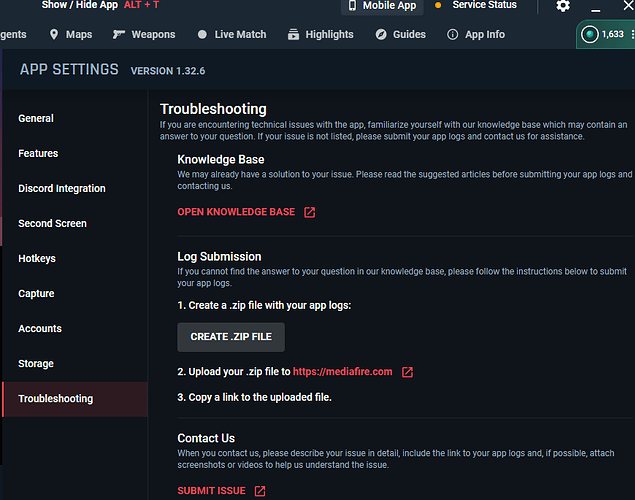Click the green coin balance icon

590,34
